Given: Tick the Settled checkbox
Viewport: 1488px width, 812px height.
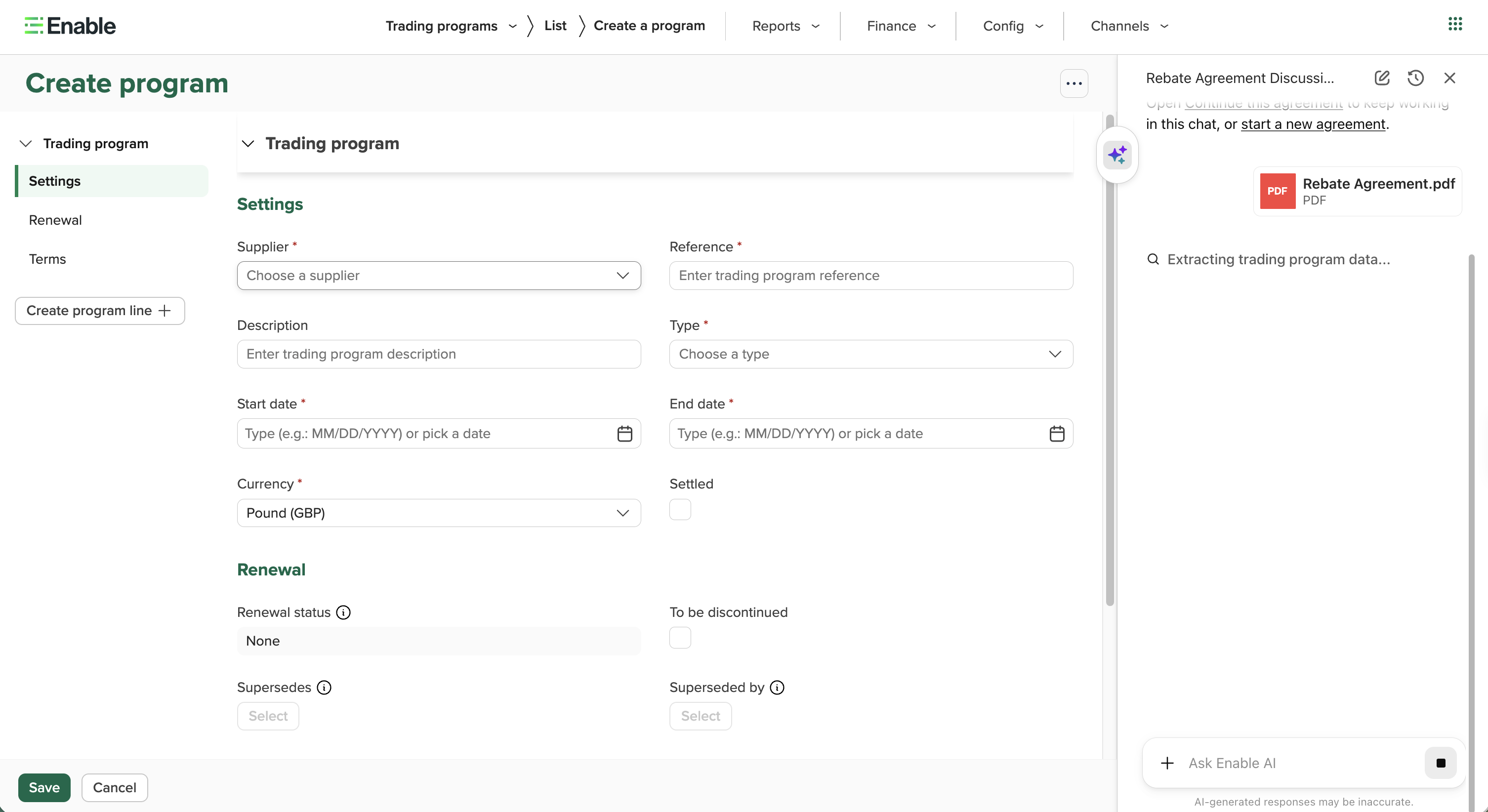Looking at the screenshot, I should (x=680, y=509).
